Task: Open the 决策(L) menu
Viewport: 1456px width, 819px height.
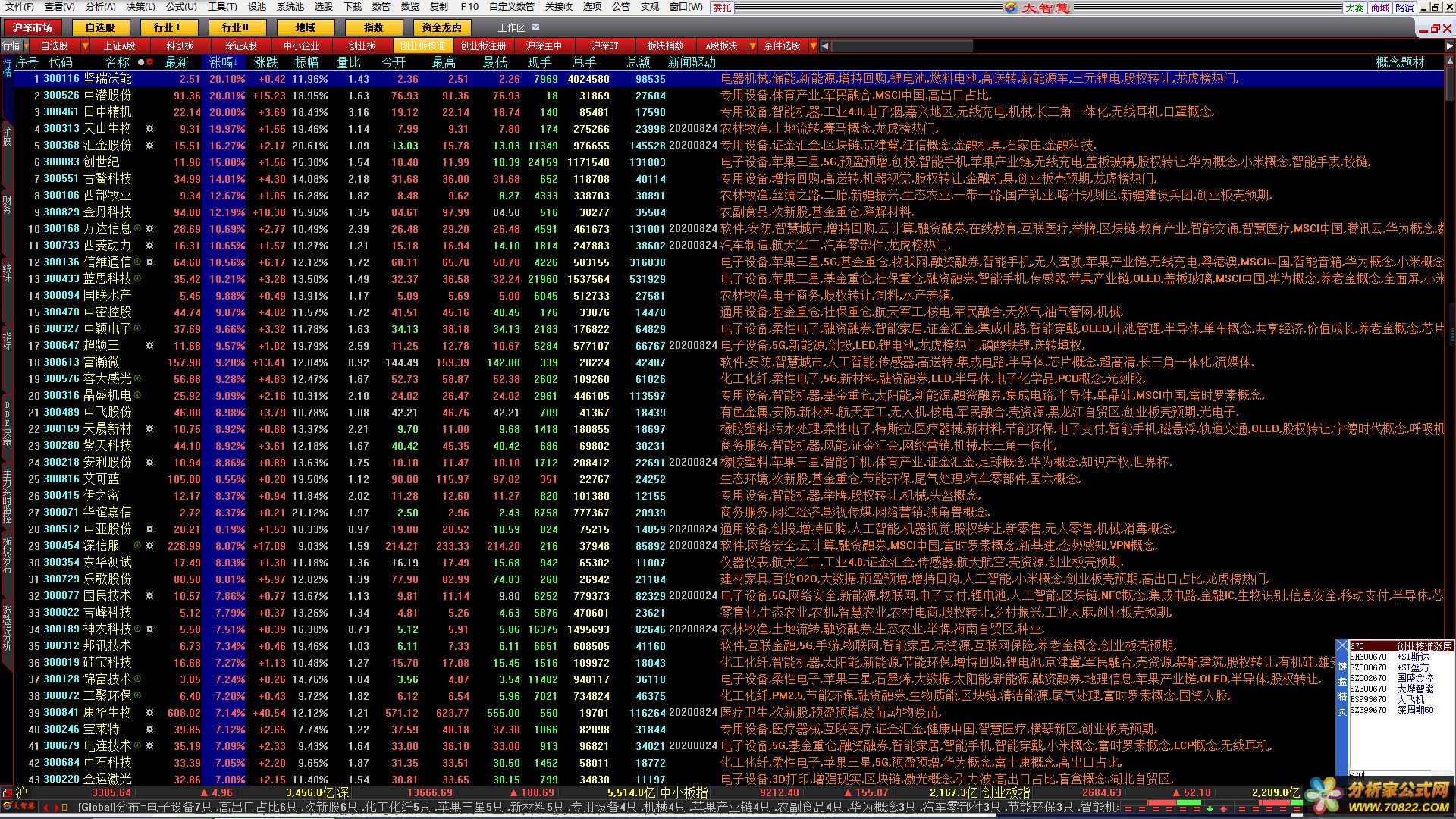Action: [x=140, y=7]
